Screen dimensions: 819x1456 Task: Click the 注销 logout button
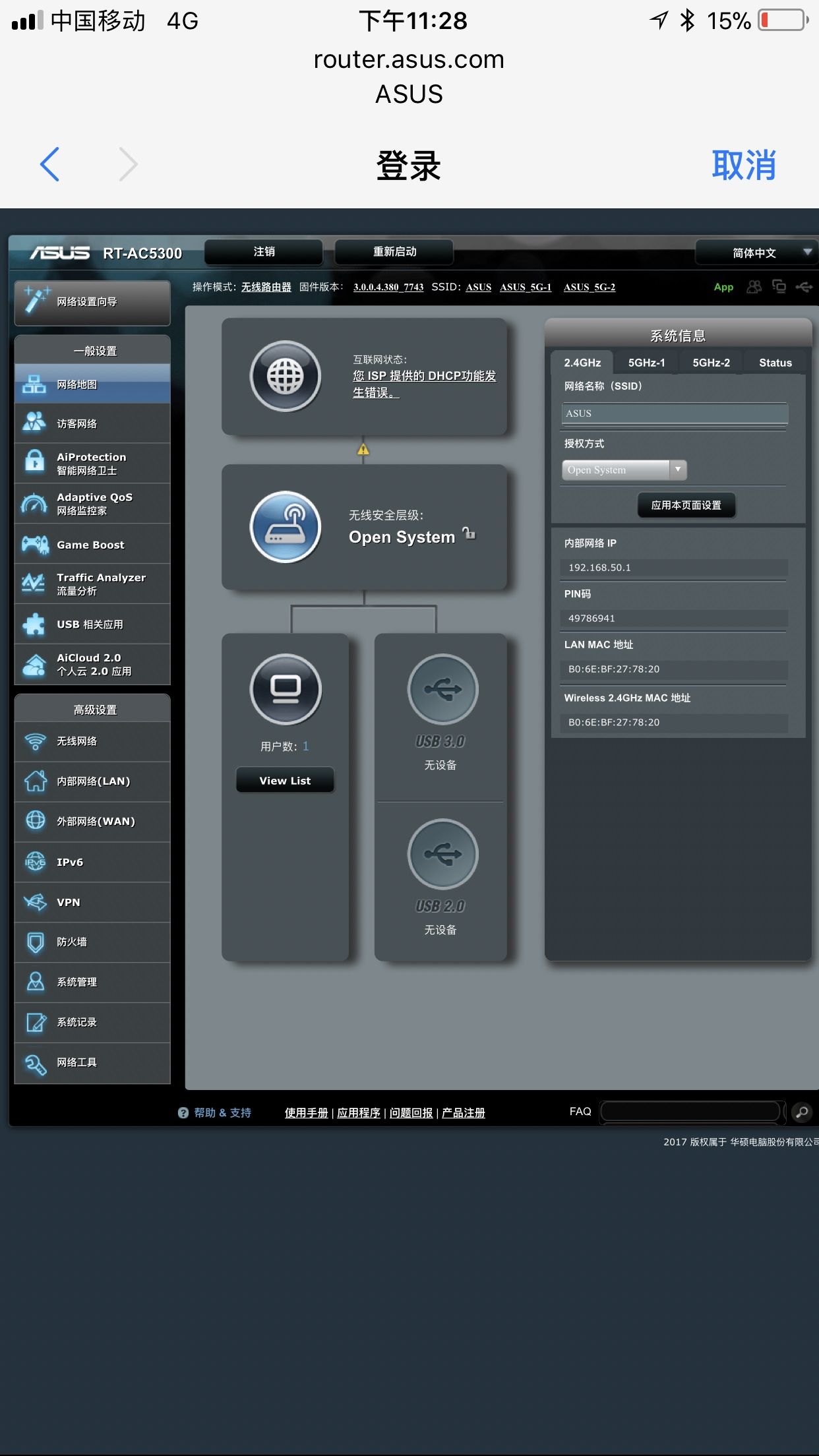(264, 252)
